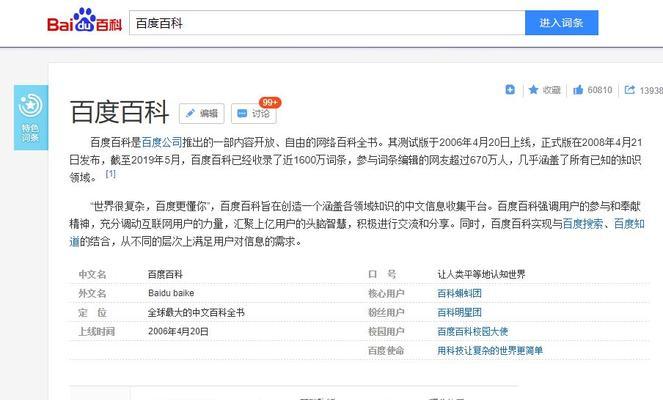Click the 校园用户 label
Screen dimensions: 663x400
point(386,332)
